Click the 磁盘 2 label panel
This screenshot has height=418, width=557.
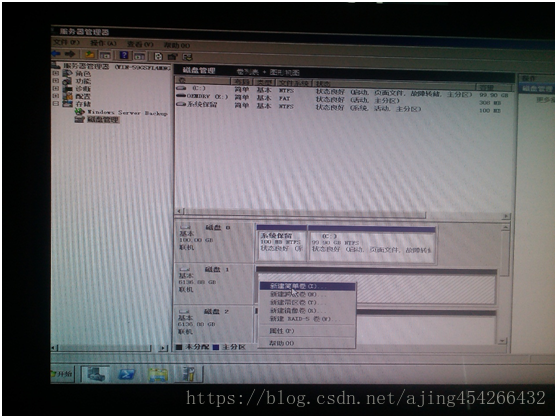(214, 324)
